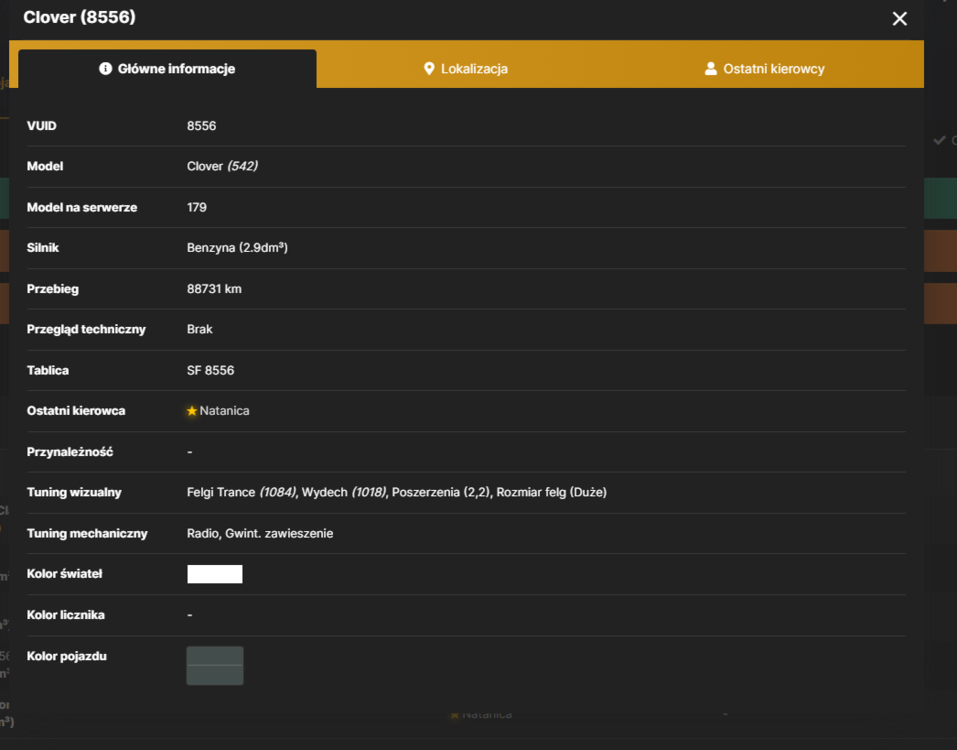Click plate value SF 8556
The width and height of the screenshot is (957, 750).
211,370
